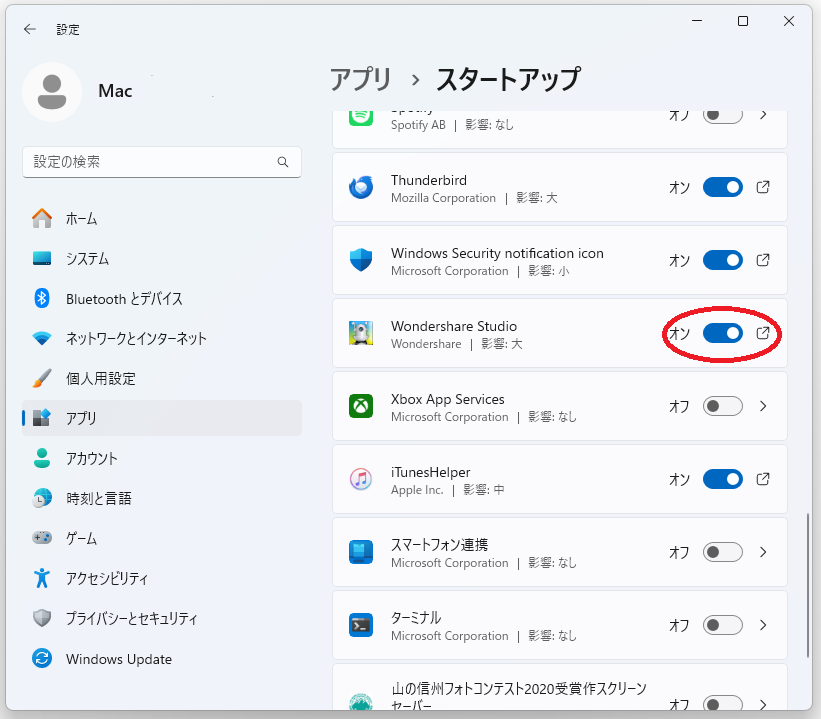Enable ターミナル startup toggle
Screen dimensions: 821x719
coord(723,625)
